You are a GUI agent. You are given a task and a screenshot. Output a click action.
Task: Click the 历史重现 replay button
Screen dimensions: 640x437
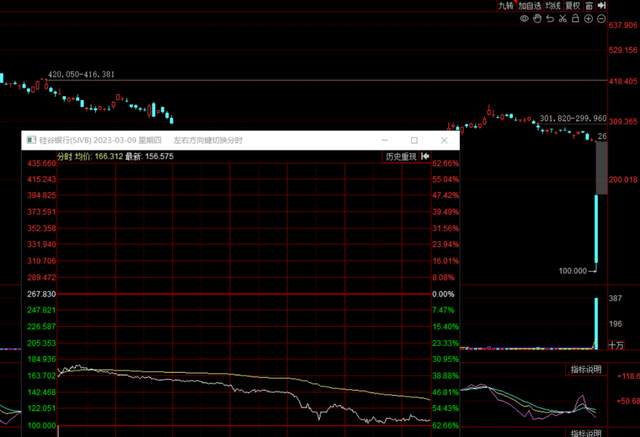coord(401,156)
